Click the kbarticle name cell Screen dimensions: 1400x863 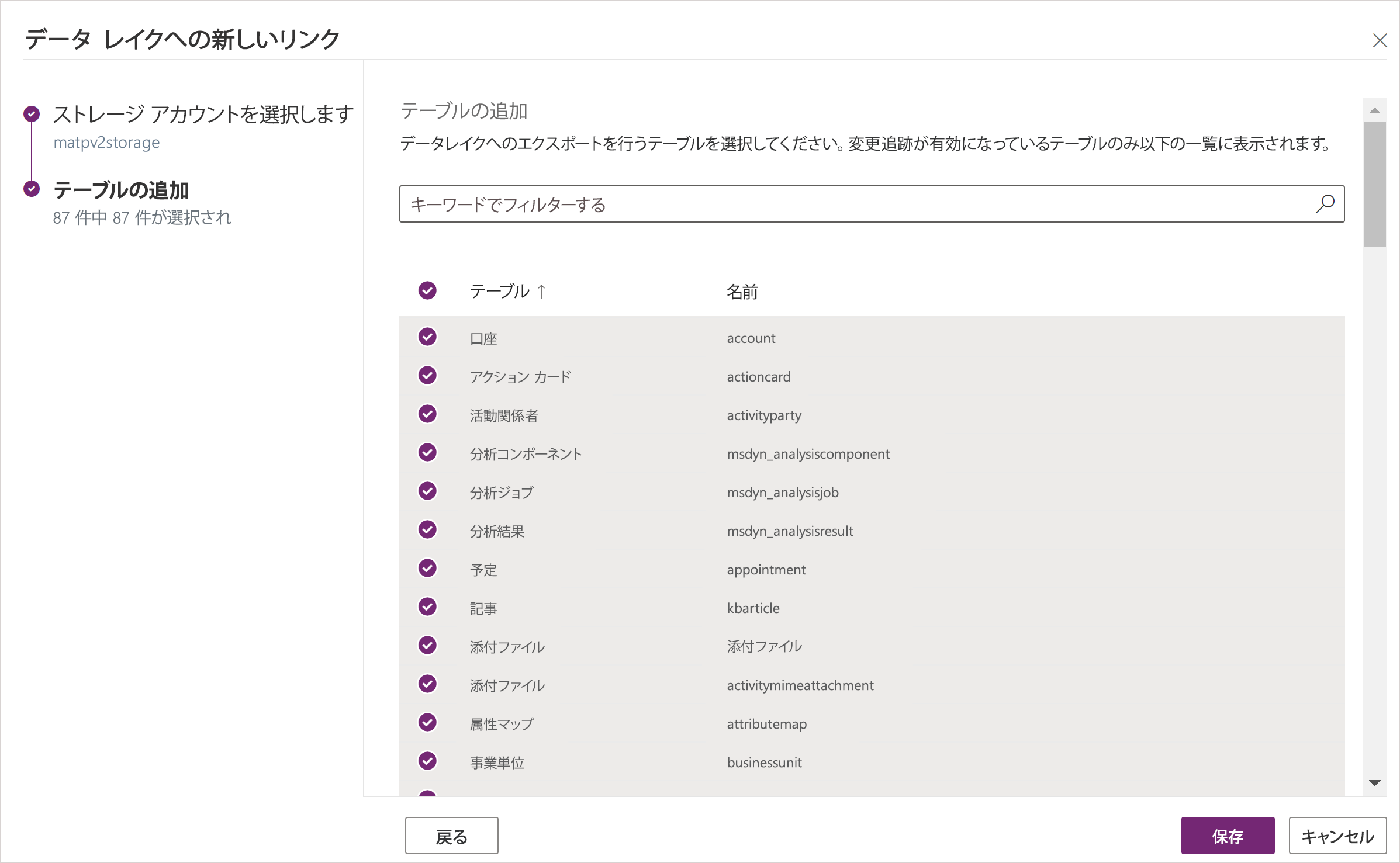click(x=753, y=608)
